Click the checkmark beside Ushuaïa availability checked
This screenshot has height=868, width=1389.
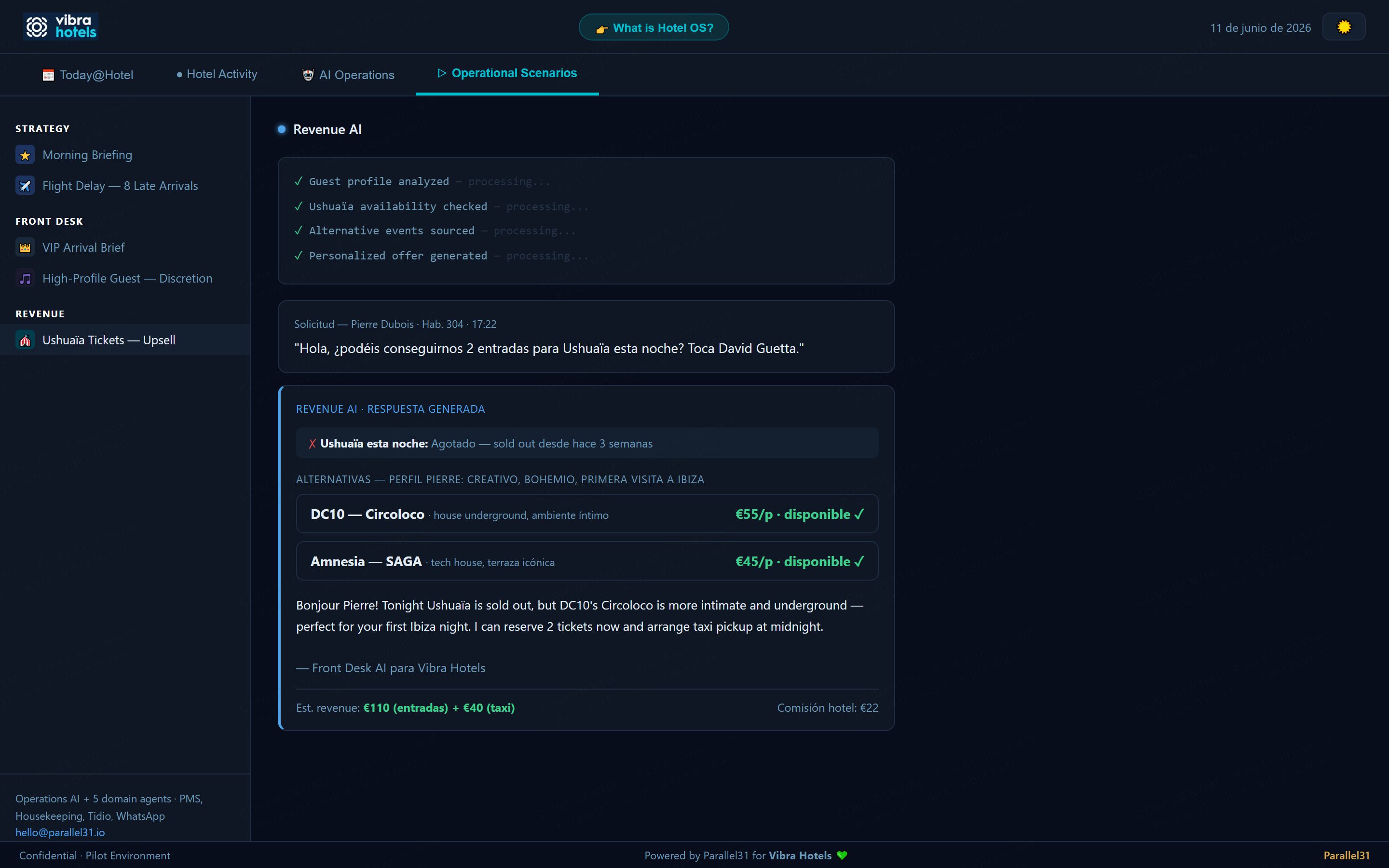click(299, 206)
